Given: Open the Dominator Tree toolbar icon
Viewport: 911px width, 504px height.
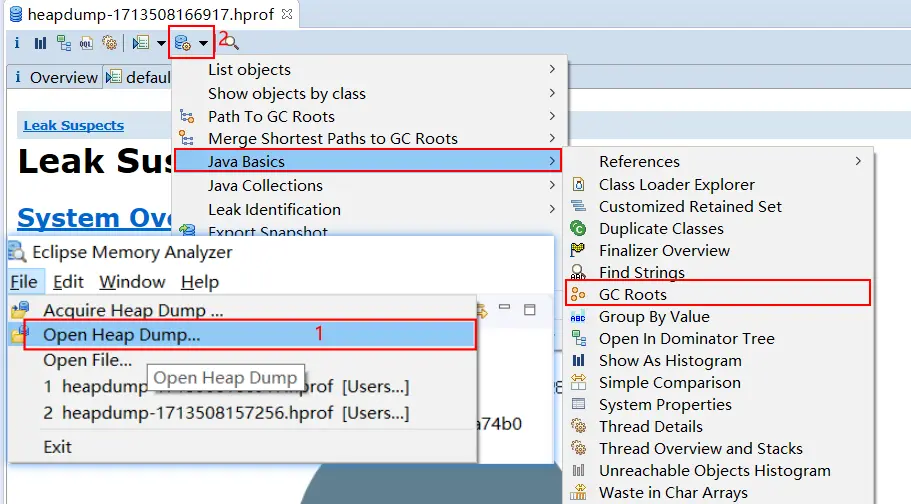Looking at the screenshot, I should point(63,43).
